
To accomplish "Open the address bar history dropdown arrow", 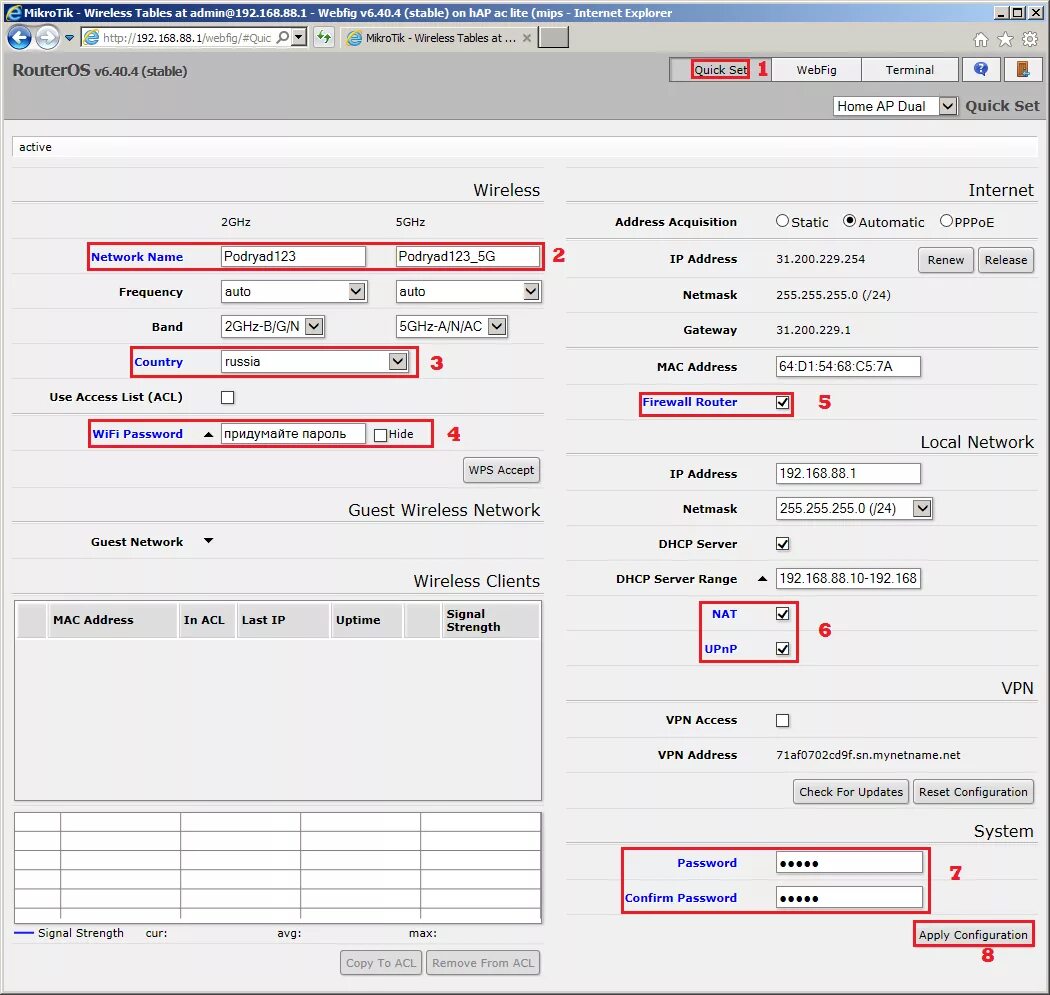I will pos(299,37).
